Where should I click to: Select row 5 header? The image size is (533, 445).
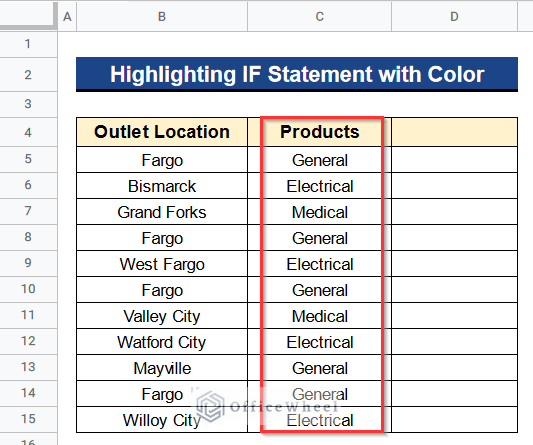pos(28,159)
